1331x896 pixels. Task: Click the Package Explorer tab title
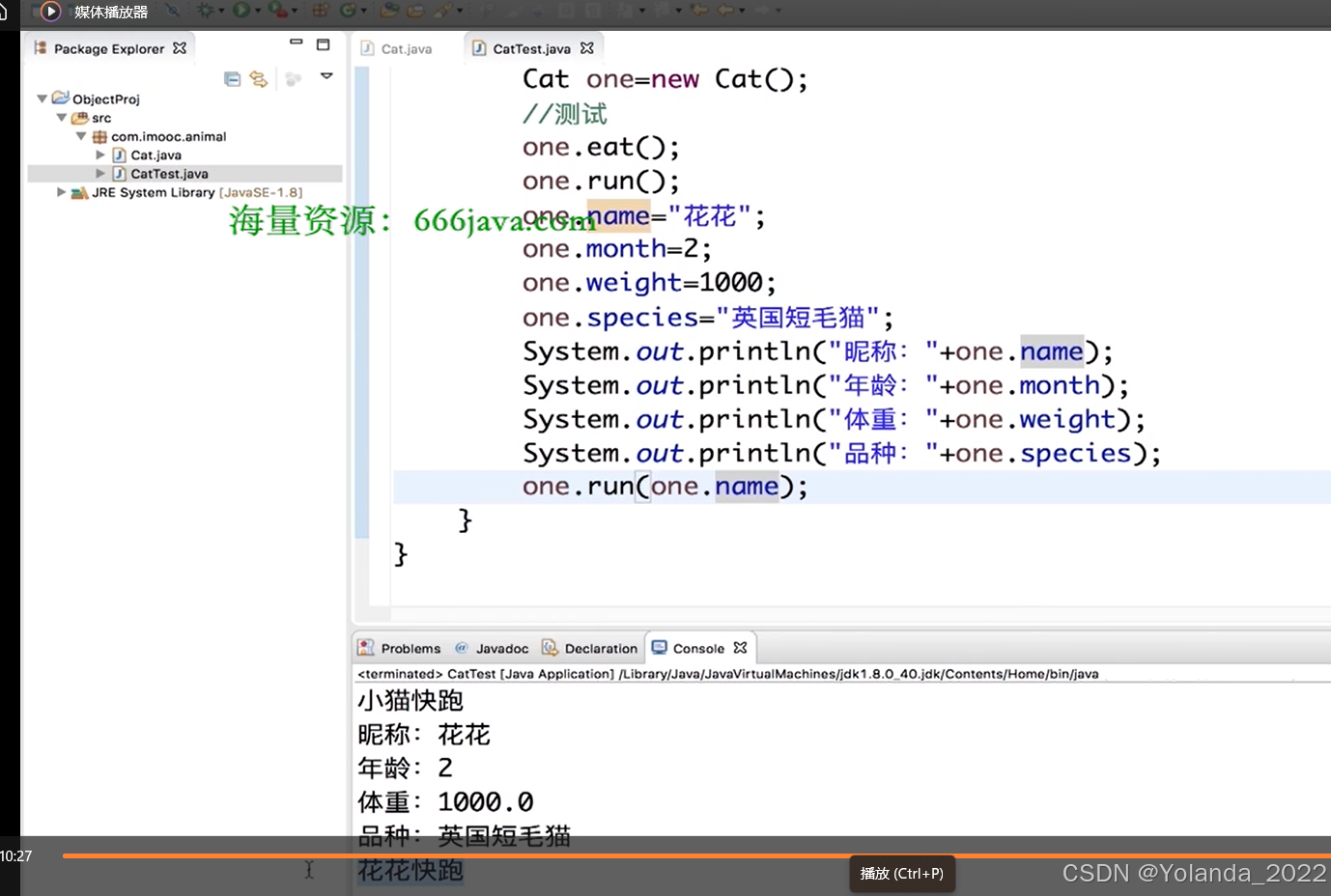pyautogui.click(x=109, y=48)
